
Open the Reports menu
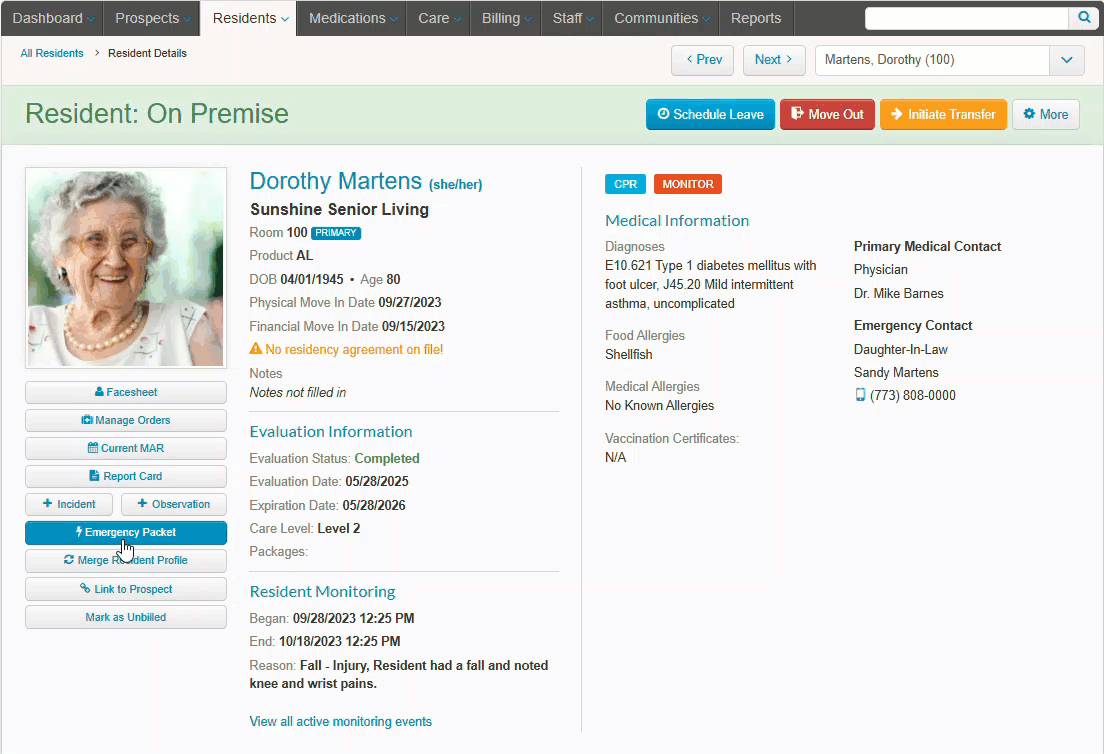coord(756,18)
